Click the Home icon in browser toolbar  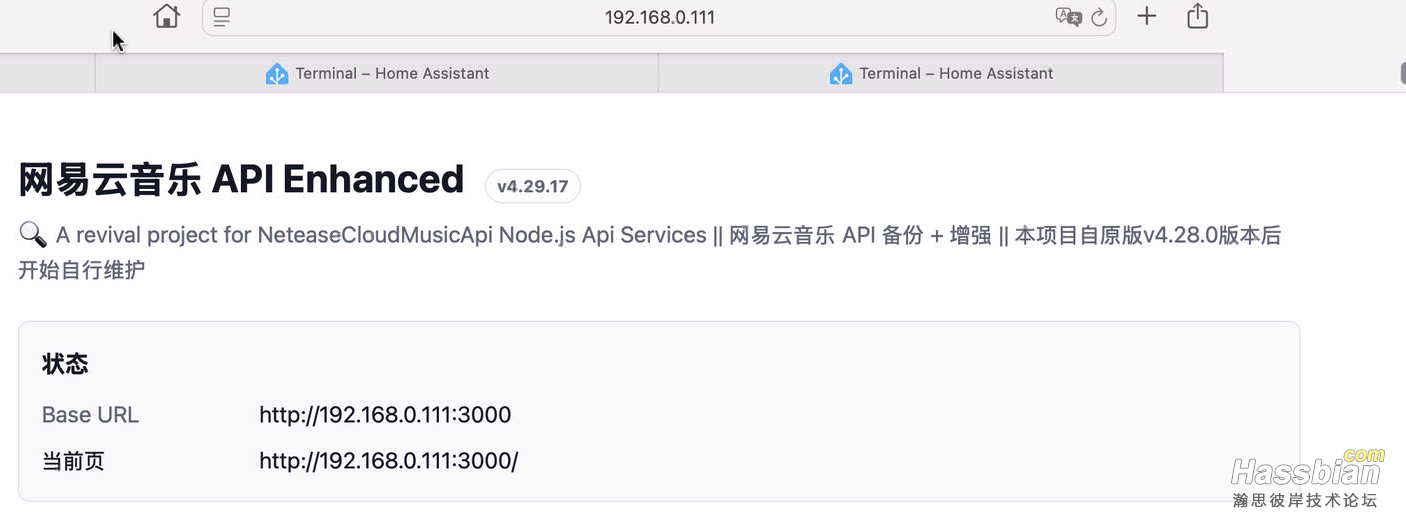coord(166,16)
